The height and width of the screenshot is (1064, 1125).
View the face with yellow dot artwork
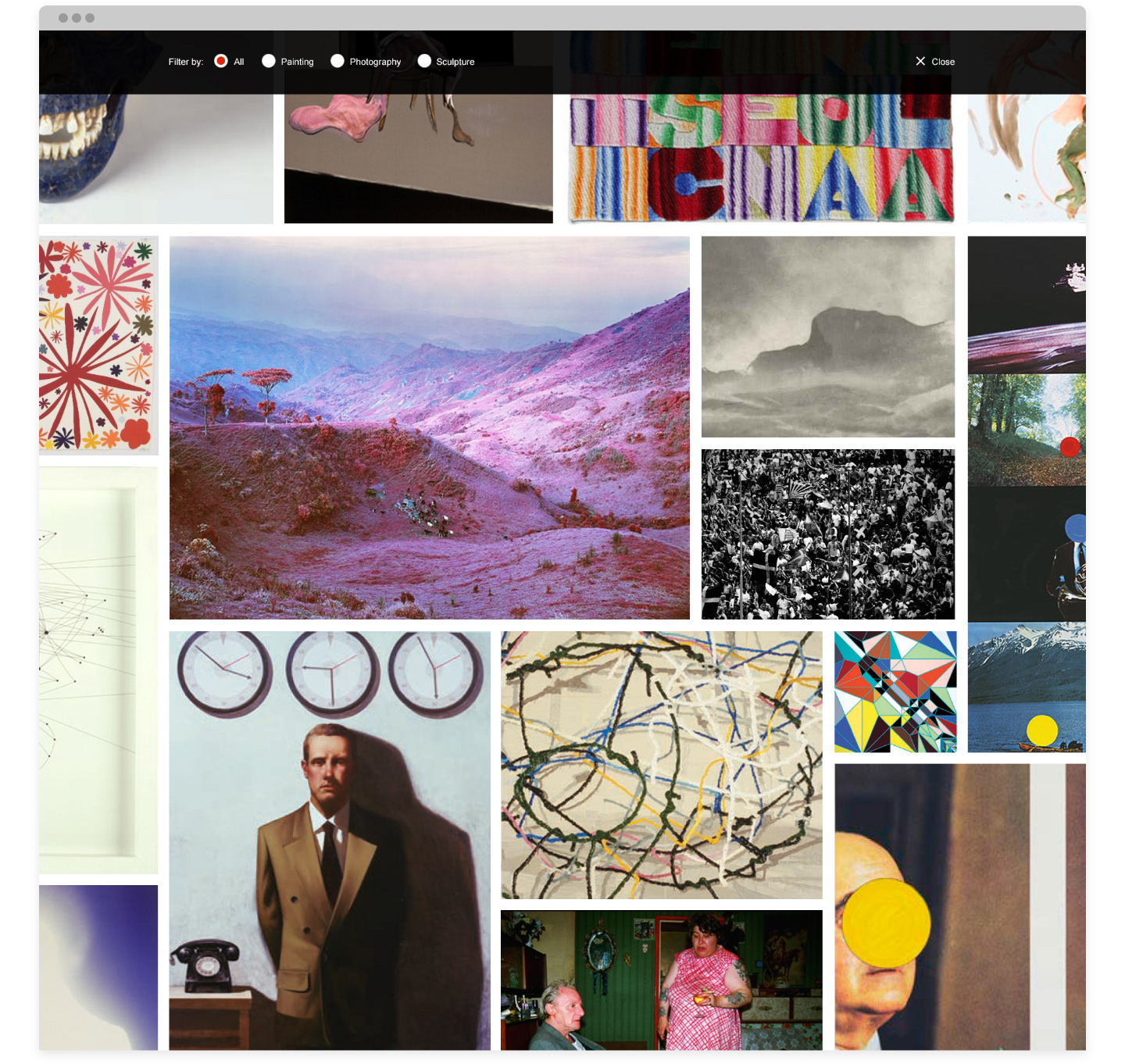click(960, 907)
